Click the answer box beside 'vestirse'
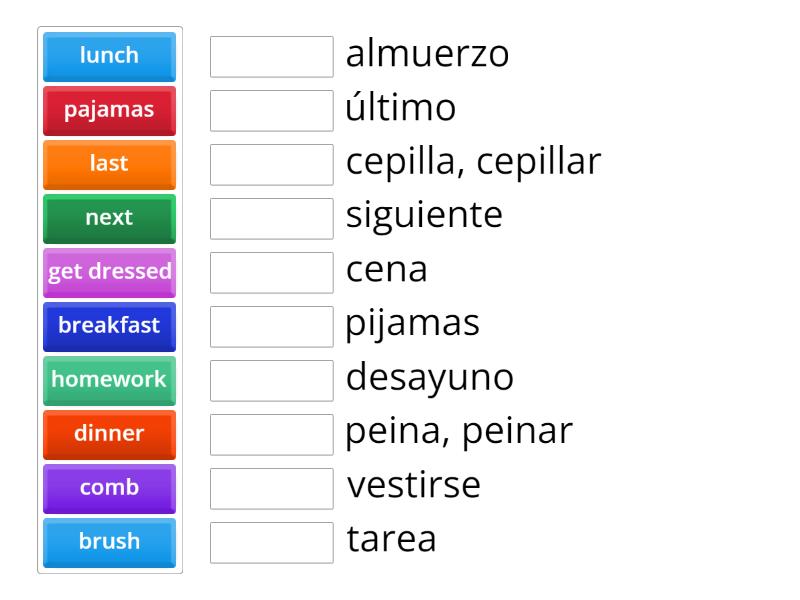Screen dimensions: 800x600 point(271,489)
